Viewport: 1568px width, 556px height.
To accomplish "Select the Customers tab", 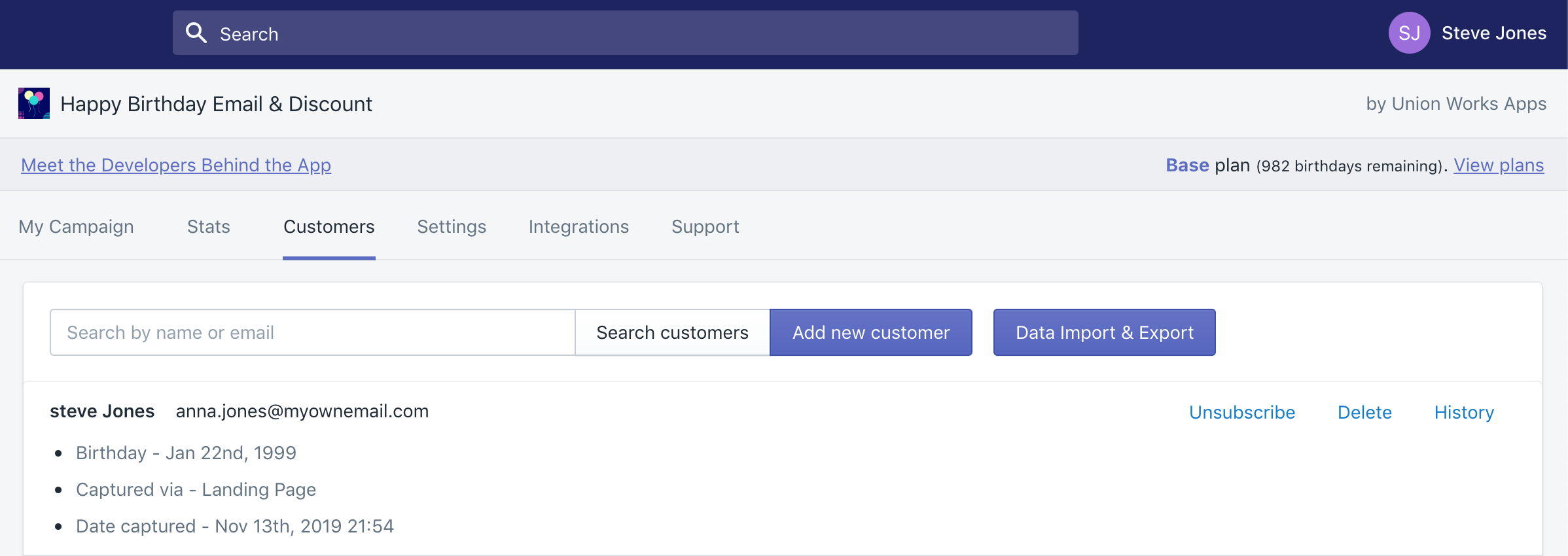I will pyautogui.click(x=329, y=226).
